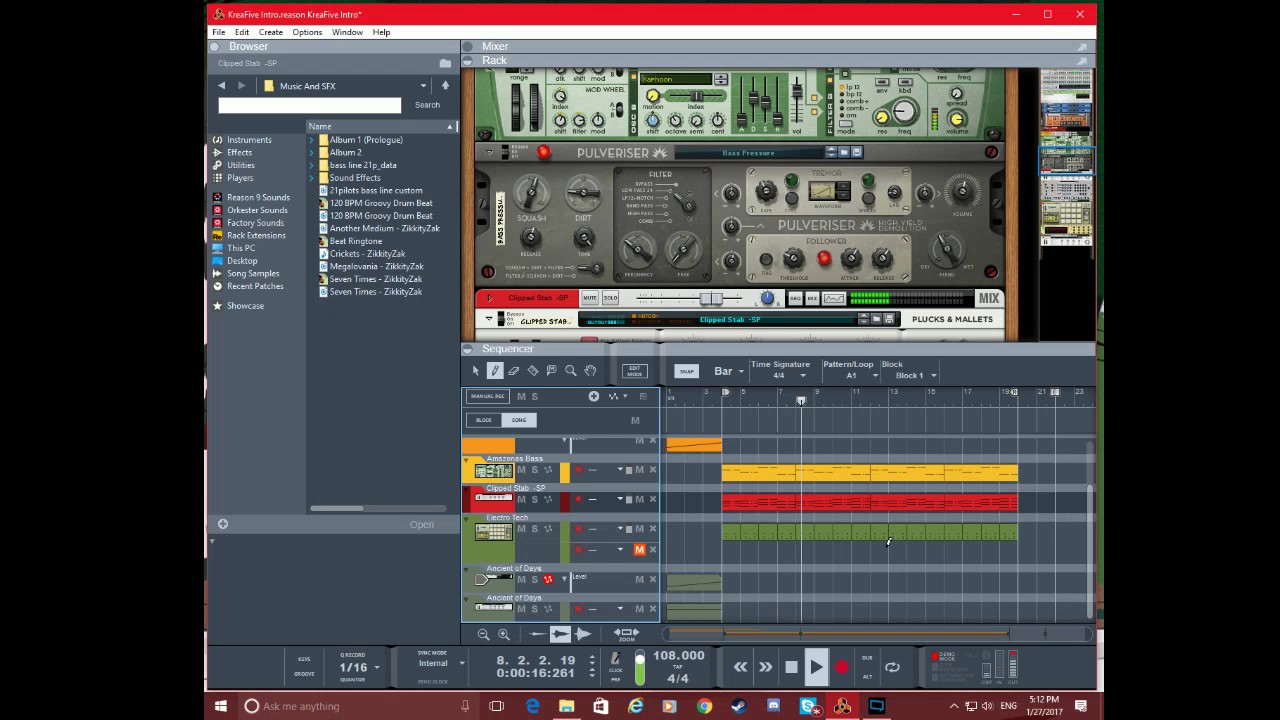Click the red Record button
Screen dimensions: 1280x720
pyautogui.click(x=842, y=667)
